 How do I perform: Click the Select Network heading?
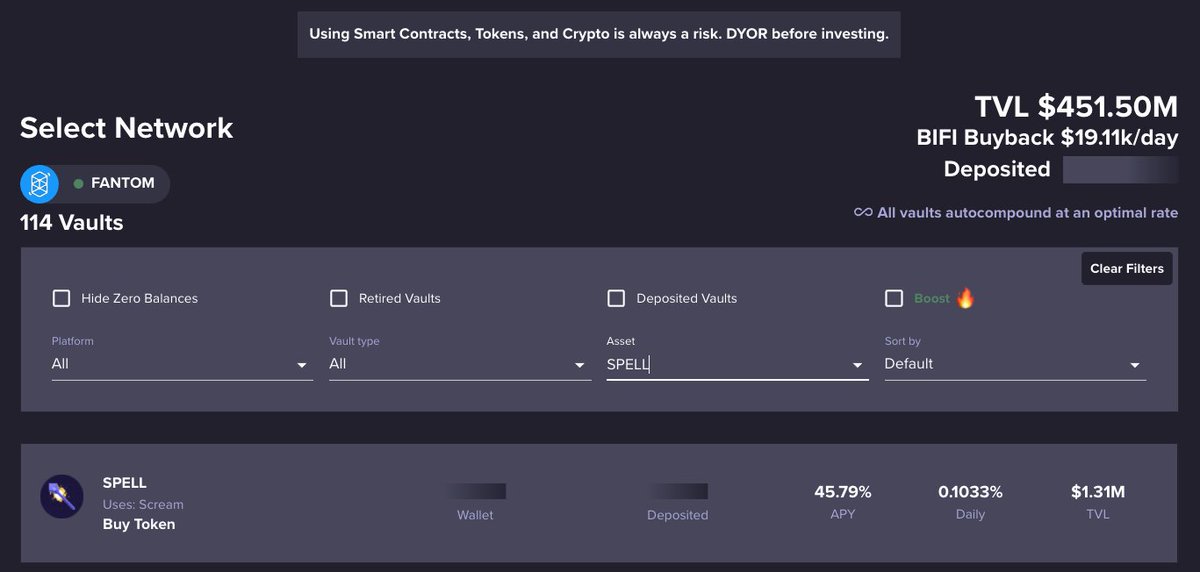127,128
